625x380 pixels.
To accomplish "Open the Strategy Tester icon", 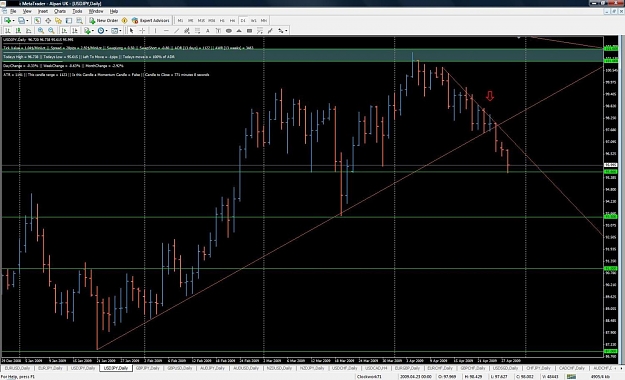I will point(79,20).
